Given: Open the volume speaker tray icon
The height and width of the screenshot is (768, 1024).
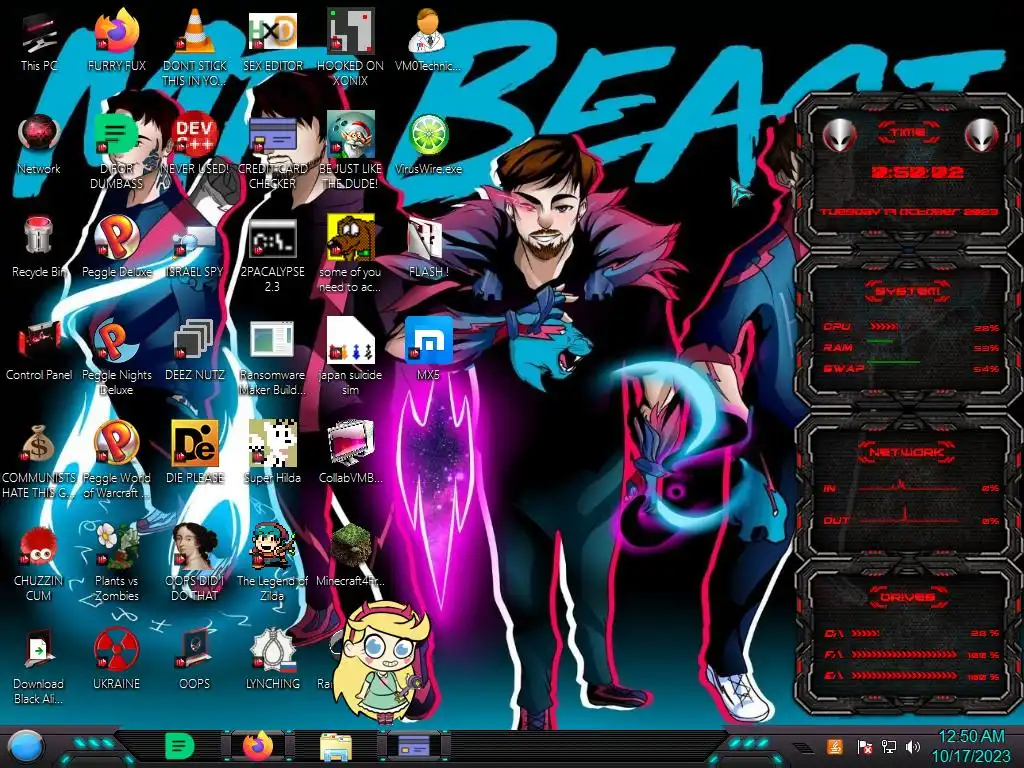Looking at the screenshot, I should point(913,747).
